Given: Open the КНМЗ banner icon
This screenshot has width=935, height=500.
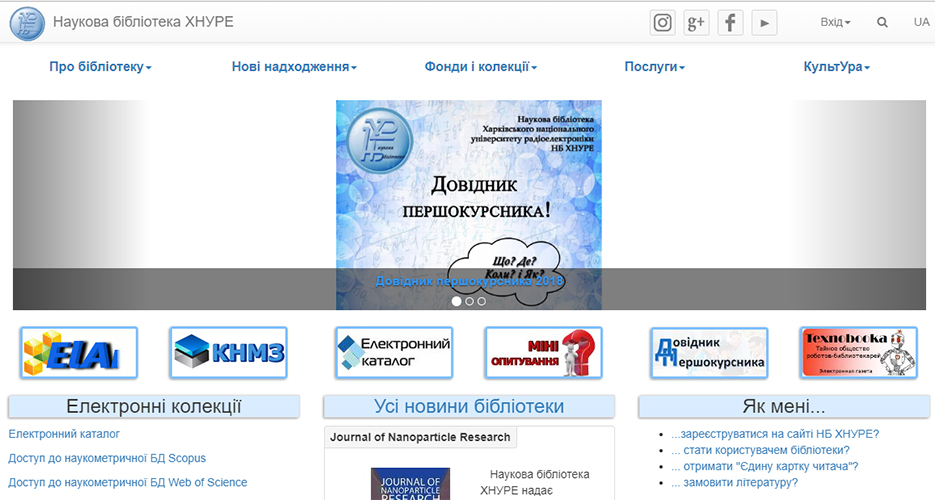Looking at the screenshot, I should 228,353.
